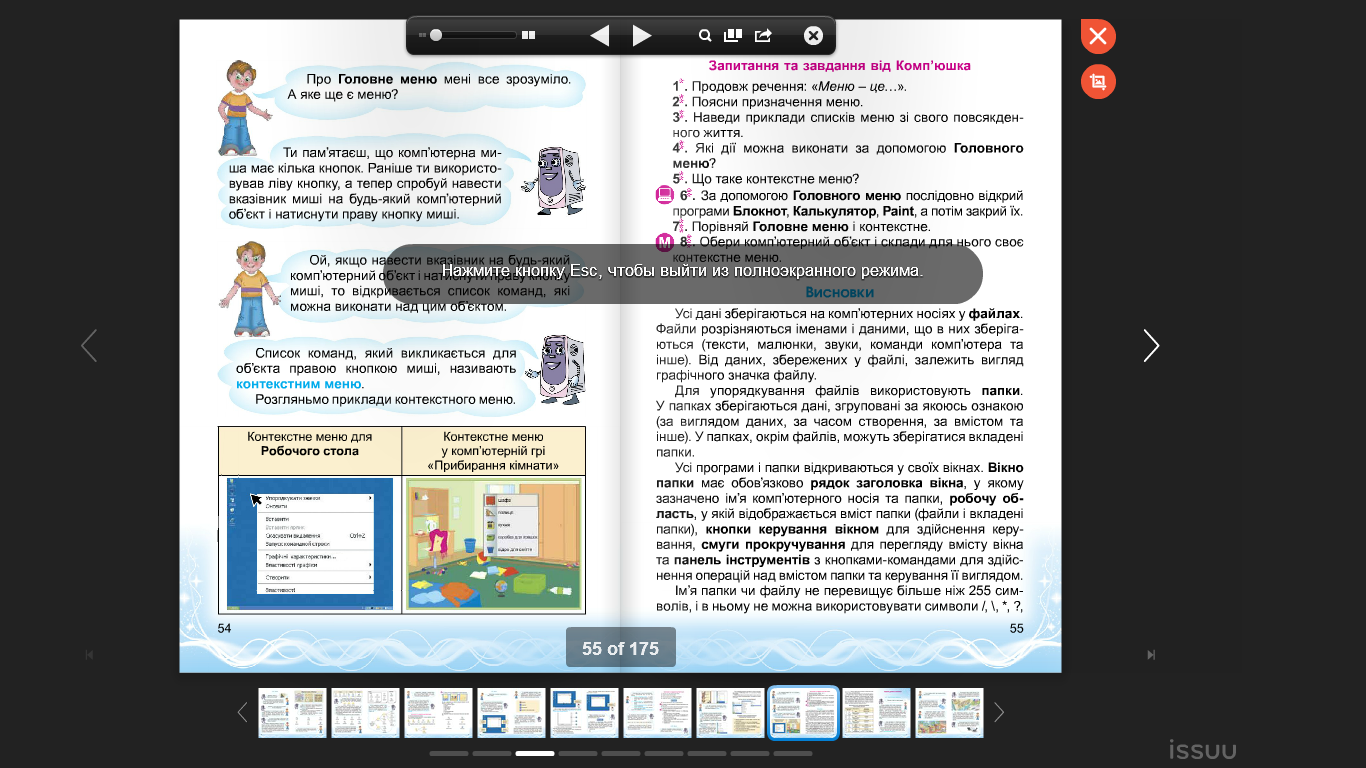The image size is (1366, 768).
Task: Open the search magnifier in toolbar
Action: pyautogui.click(x=705, y=36)
